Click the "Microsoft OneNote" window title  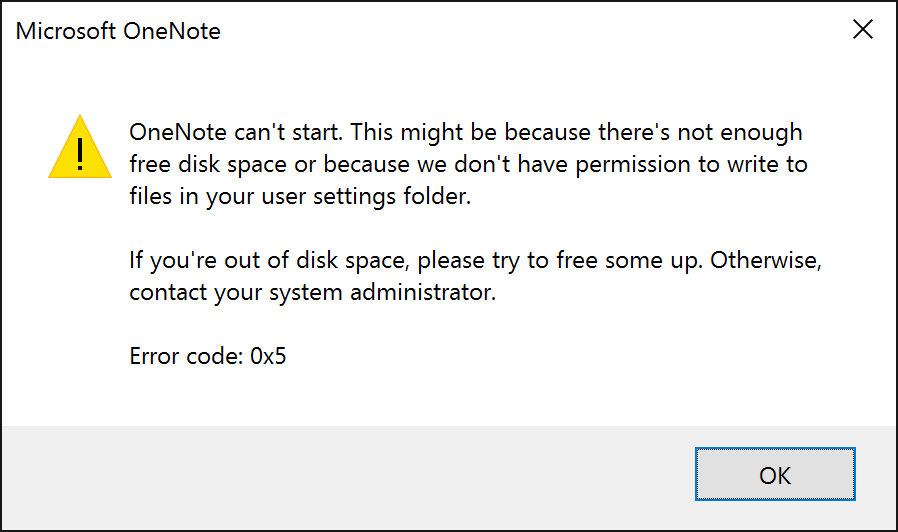118,31
